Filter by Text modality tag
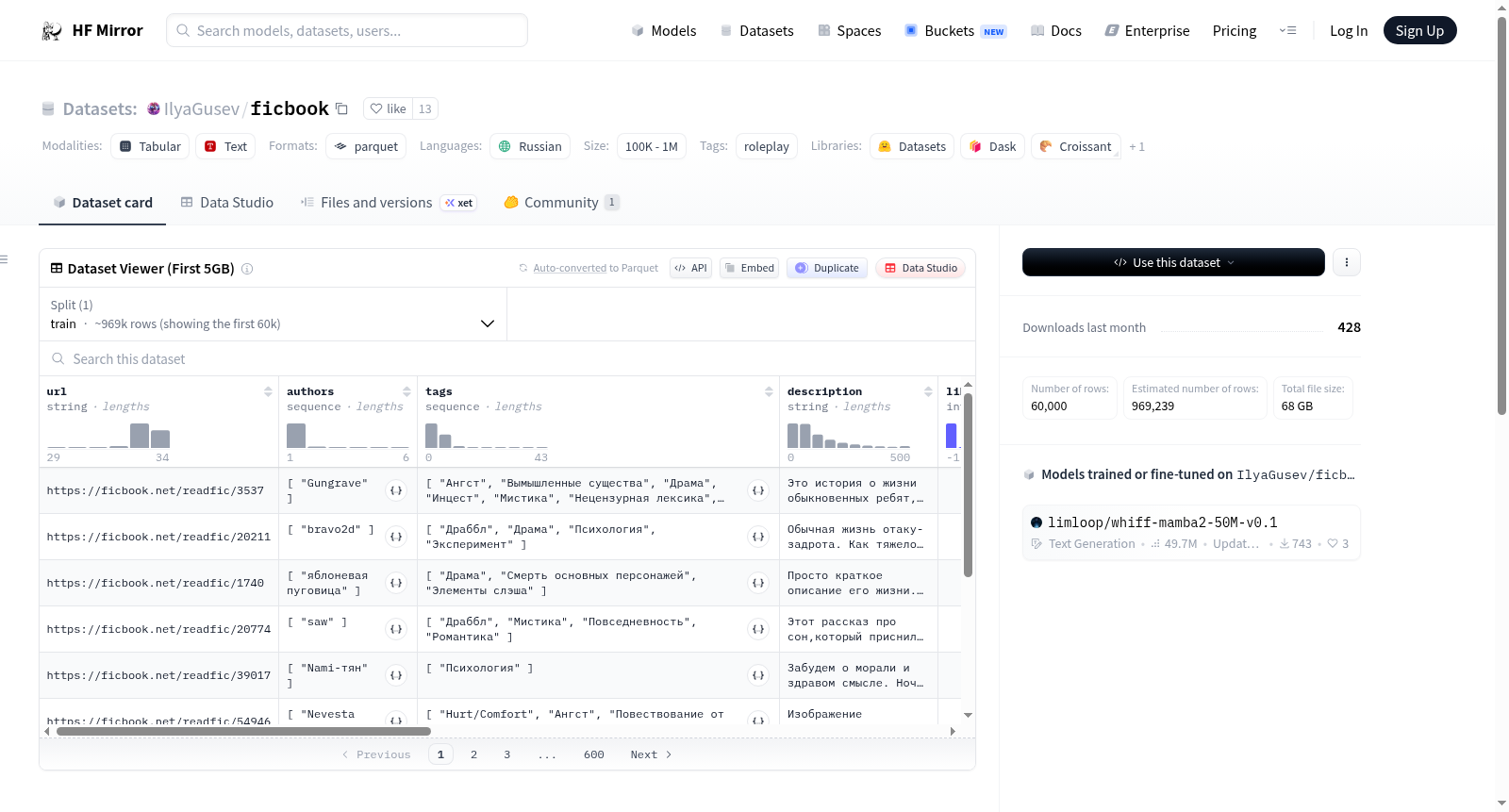Screen dimensions: 1509x812 coord(225,147)
